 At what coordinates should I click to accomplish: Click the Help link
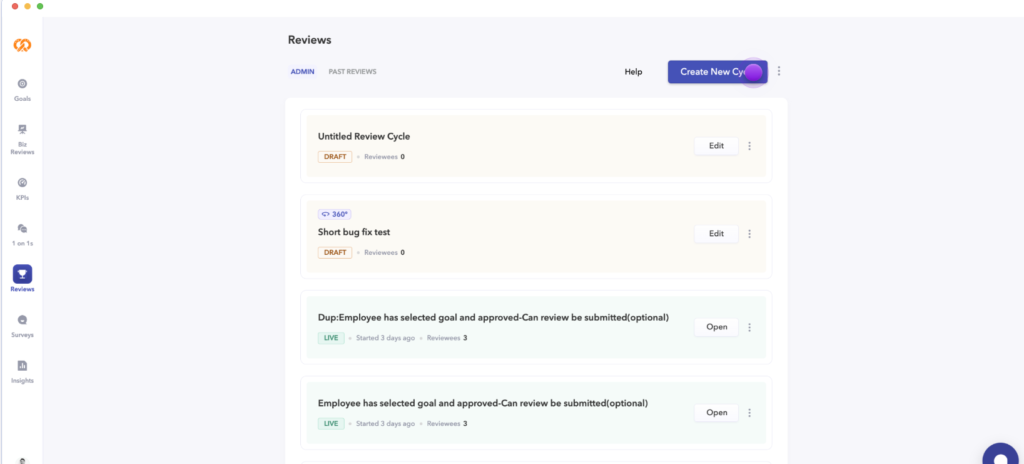tap(633, 72)
